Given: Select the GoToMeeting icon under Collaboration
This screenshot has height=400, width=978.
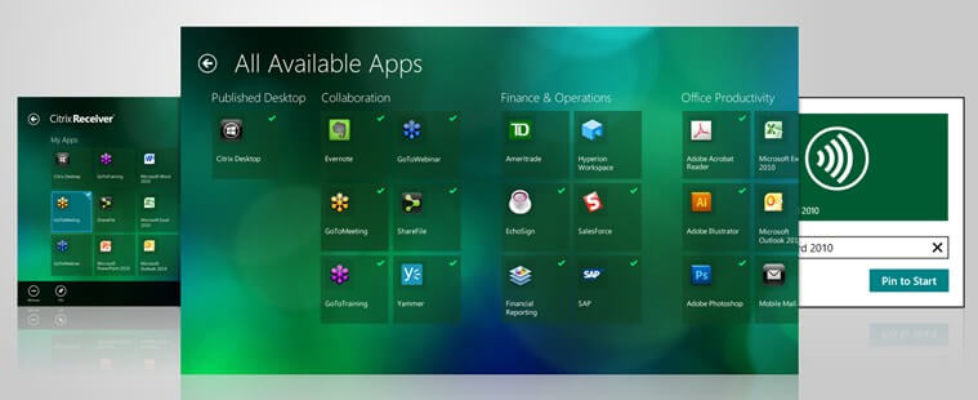Looking at the screenshot, I should (339, 202).
